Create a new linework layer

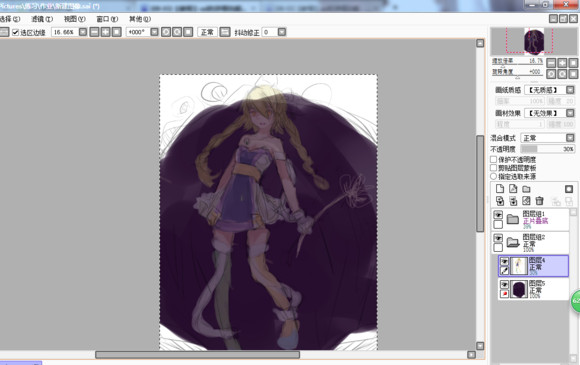[x=513, y=189]
